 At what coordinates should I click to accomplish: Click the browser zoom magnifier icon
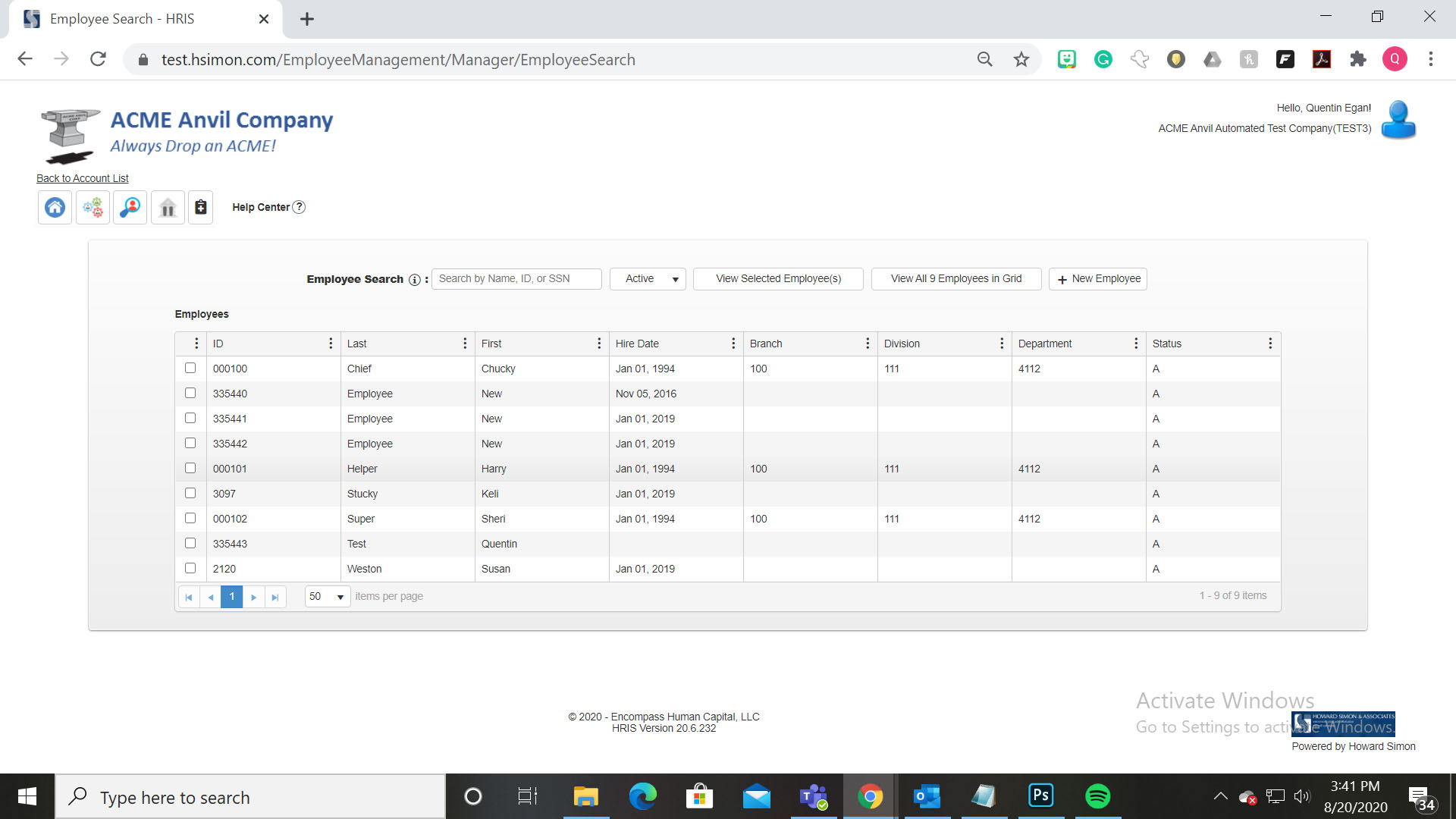[984, 59]
